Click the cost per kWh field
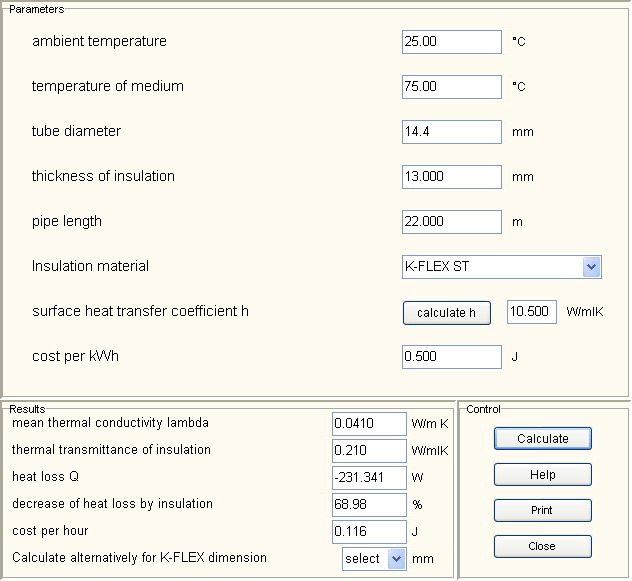This screenshot has width=632, height=581. click(451, 357)
